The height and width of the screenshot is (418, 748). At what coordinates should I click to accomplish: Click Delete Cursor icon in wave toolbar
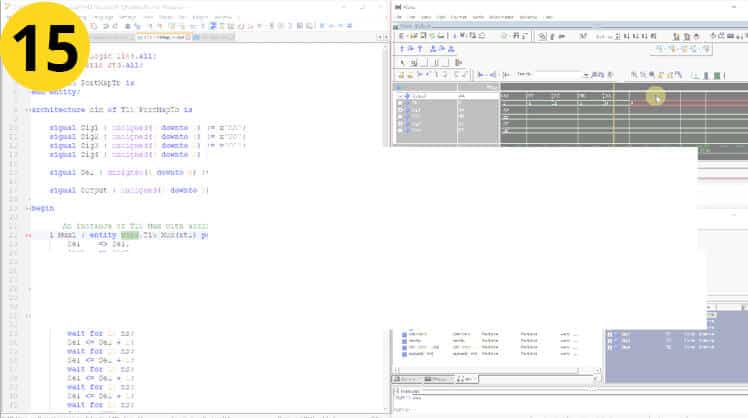click(409, 75)
